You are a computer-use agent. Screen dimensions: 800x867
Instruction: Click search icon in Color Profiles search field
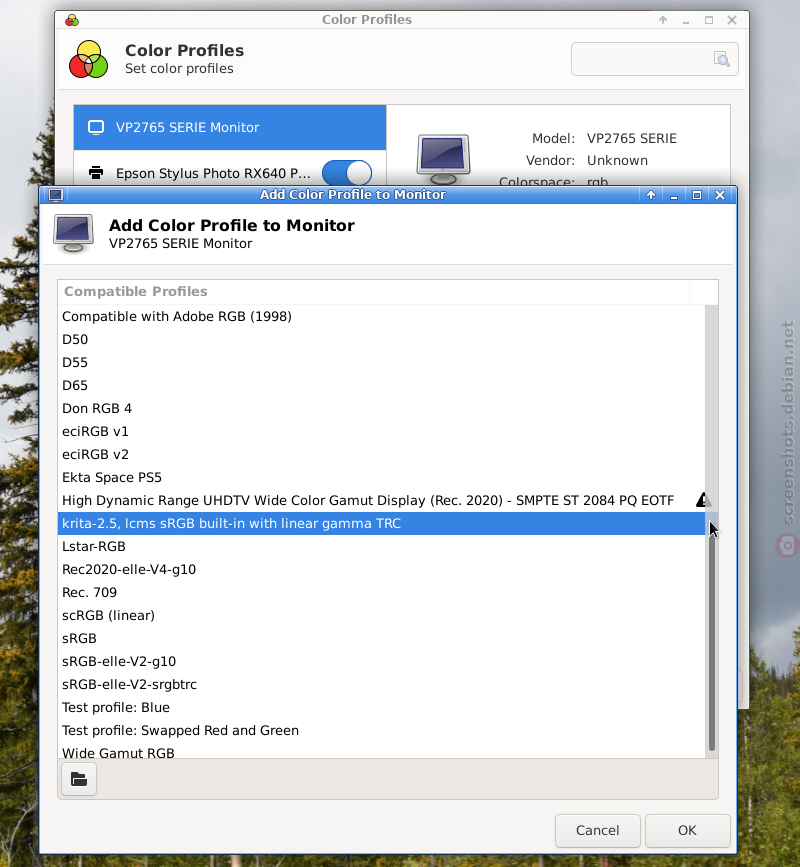pyautogui.click(x=721, y=59)
